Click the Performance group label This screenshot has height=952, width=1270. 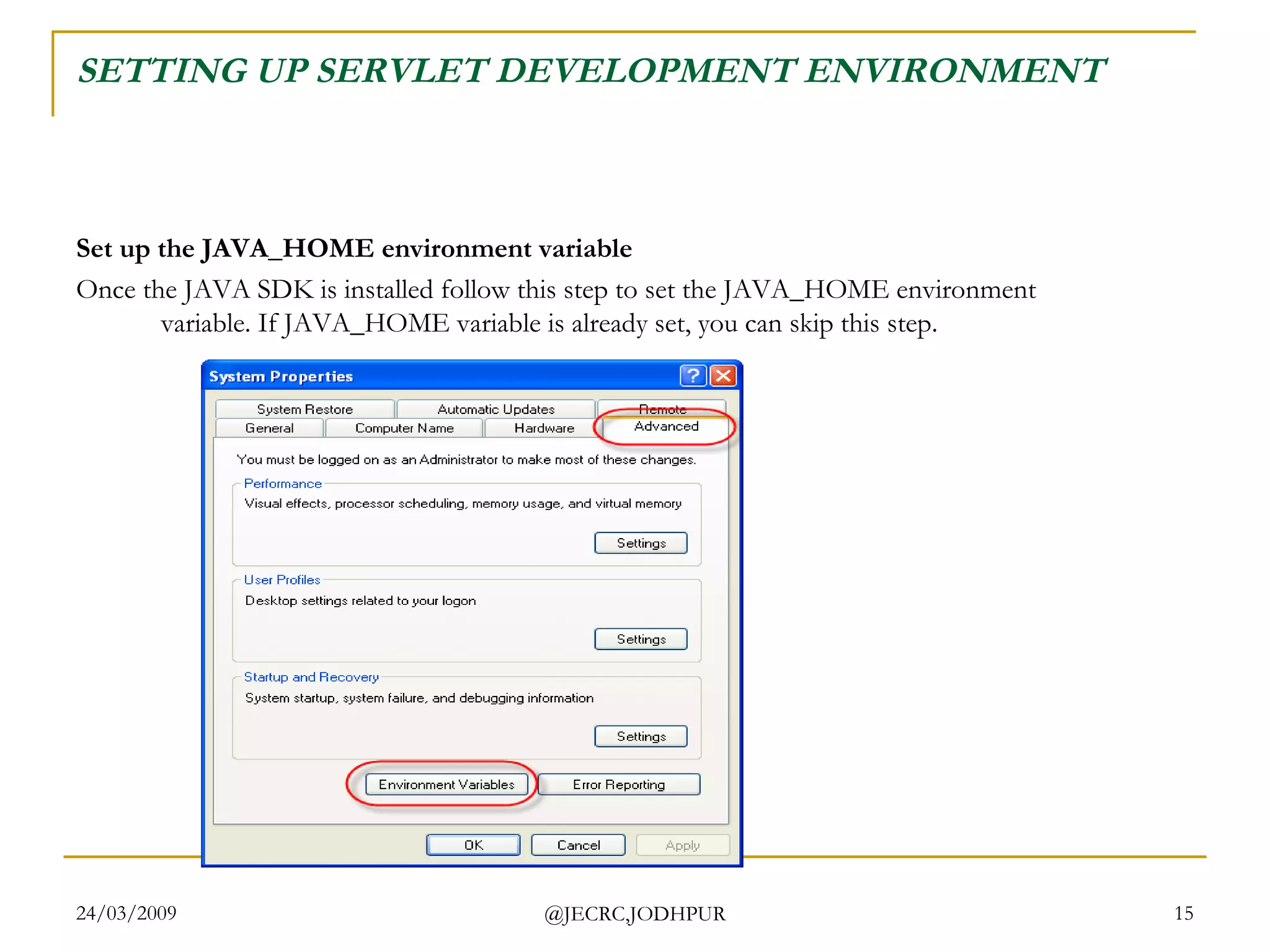point(283,483)
